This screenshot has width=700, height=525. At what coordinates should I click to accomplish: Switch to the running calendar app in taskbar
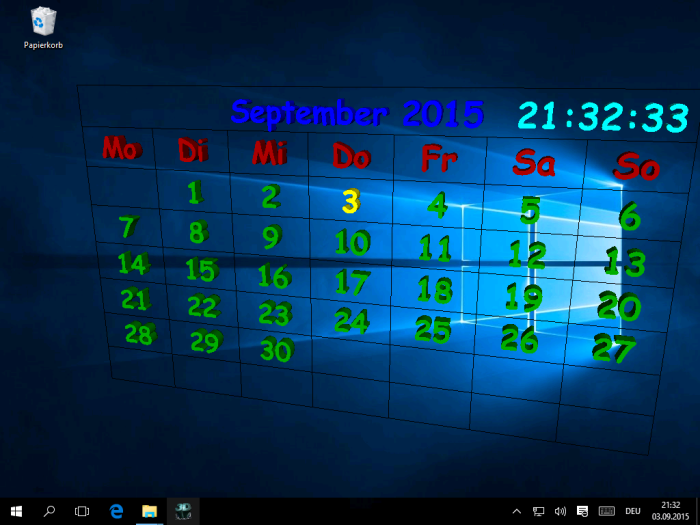(183, 511)
